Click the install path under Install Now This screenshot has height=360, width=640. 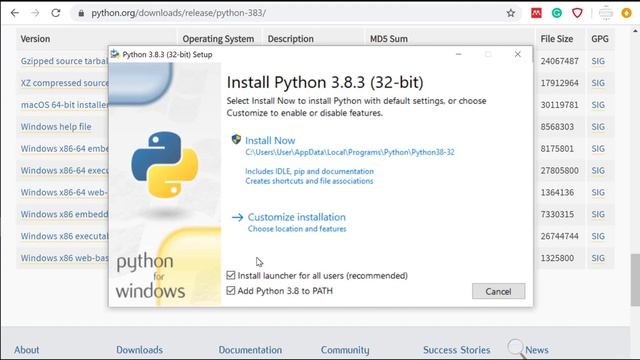(x=350, y=152)
